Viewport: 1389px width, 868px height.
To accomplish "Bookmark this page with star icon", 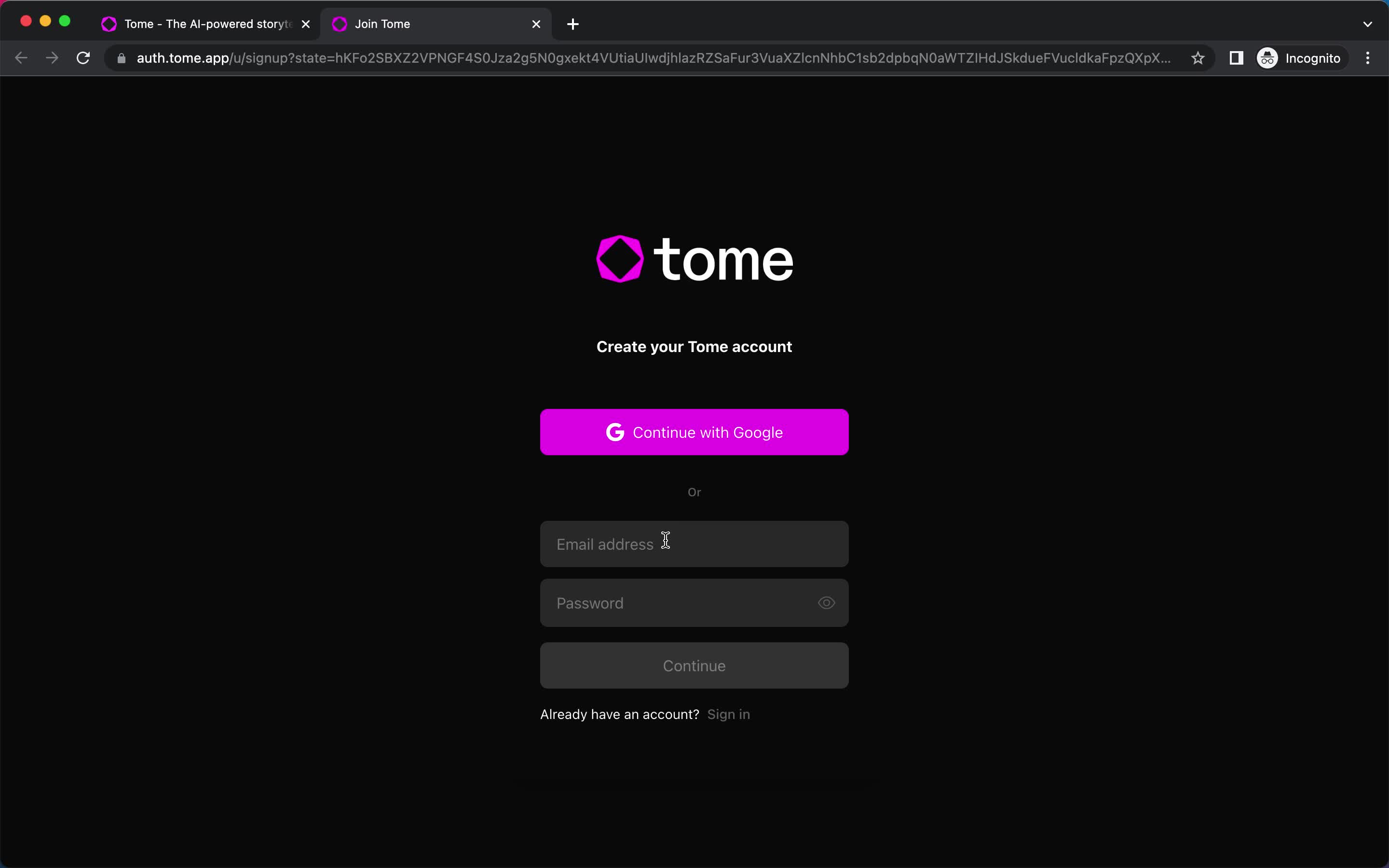I will pyautogui.click(x=1198, y=58).
